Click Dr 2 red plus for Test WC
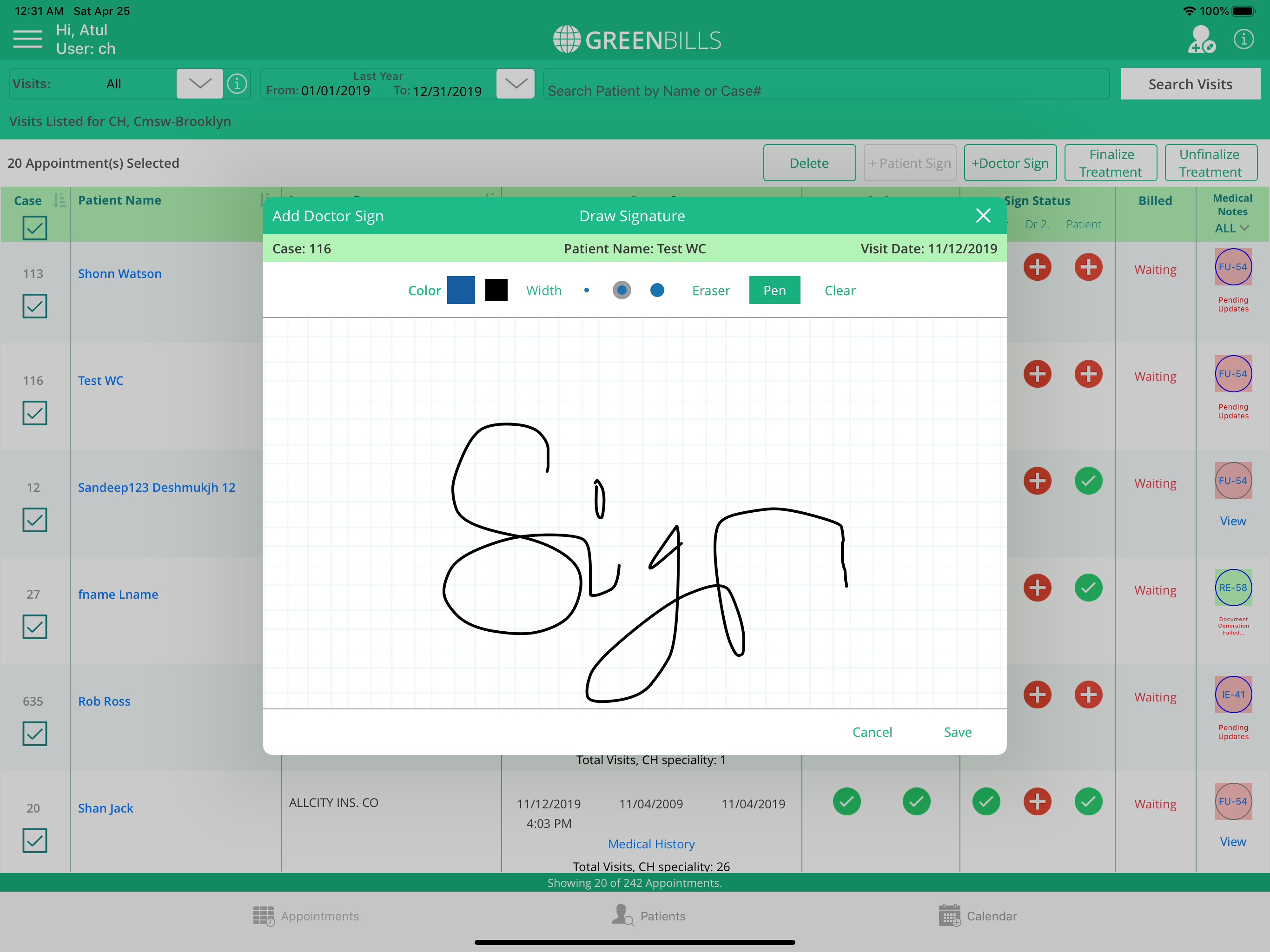Image resolution: width=1270 pixels, height=952 pixels. [1037, 374]
